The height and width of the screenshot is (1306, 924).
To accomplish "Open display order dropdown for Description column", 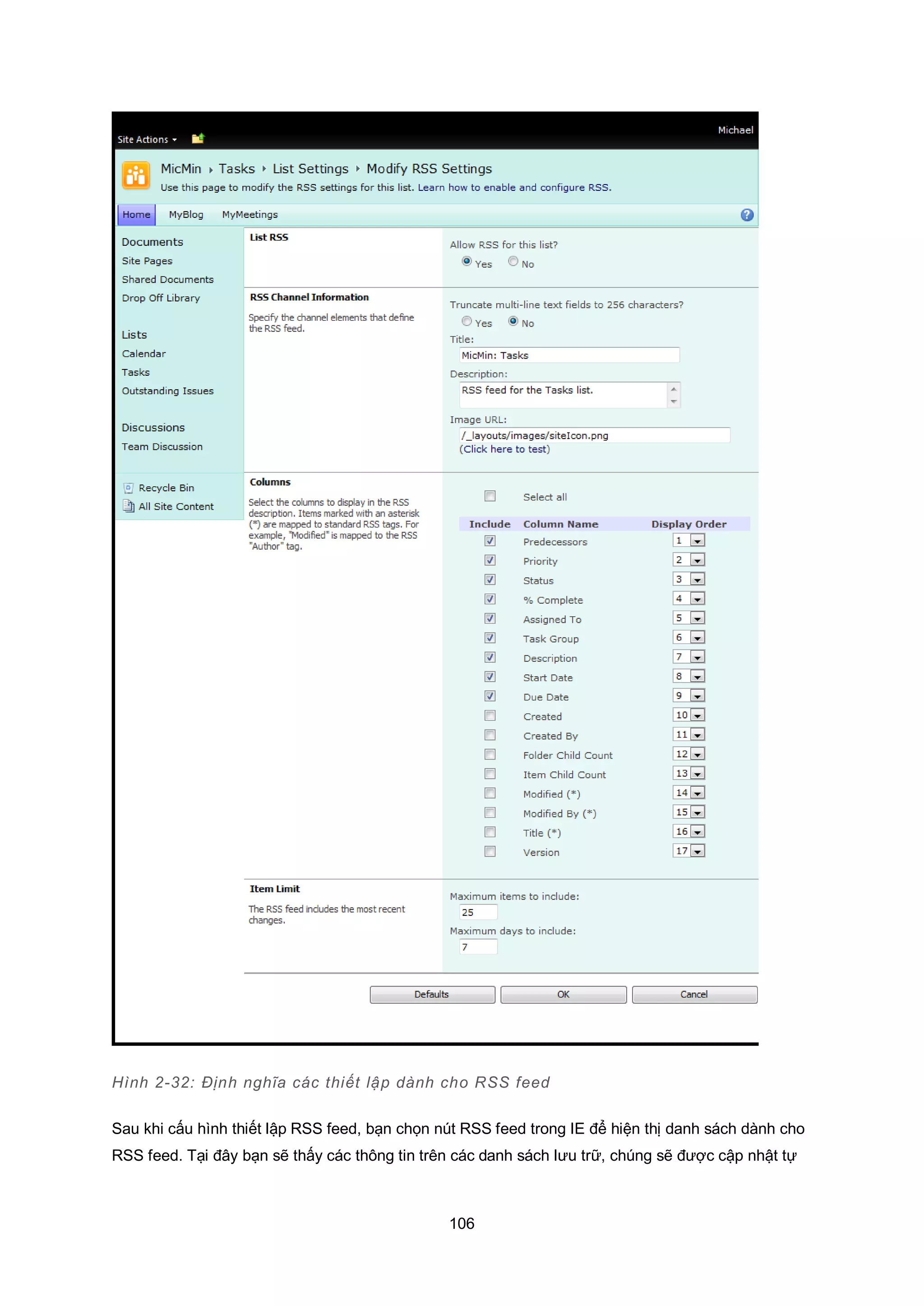I will [689, 656].
